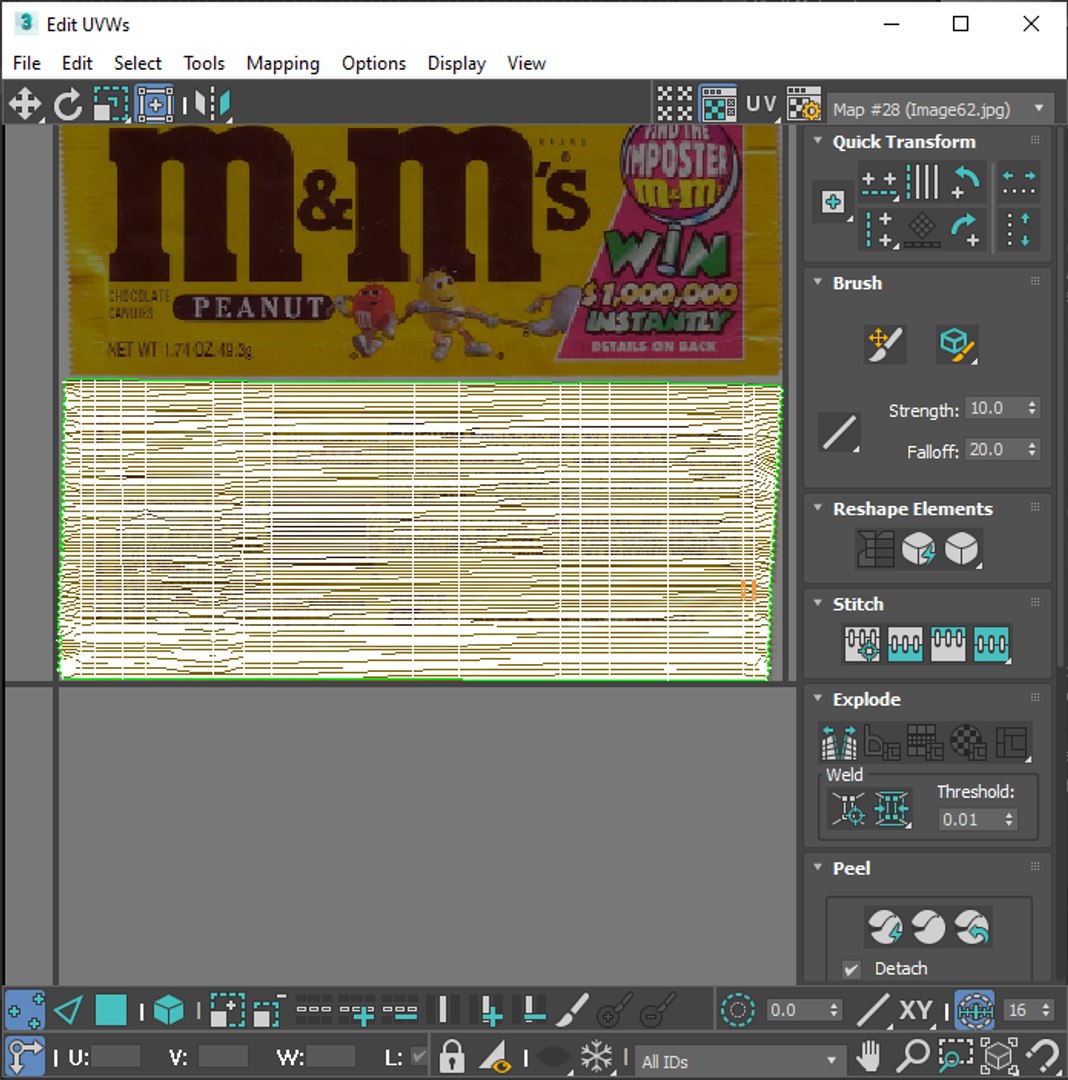Open the Edit menu
This screenshot has height=1080, width=1068.
(x=77, y=63)
